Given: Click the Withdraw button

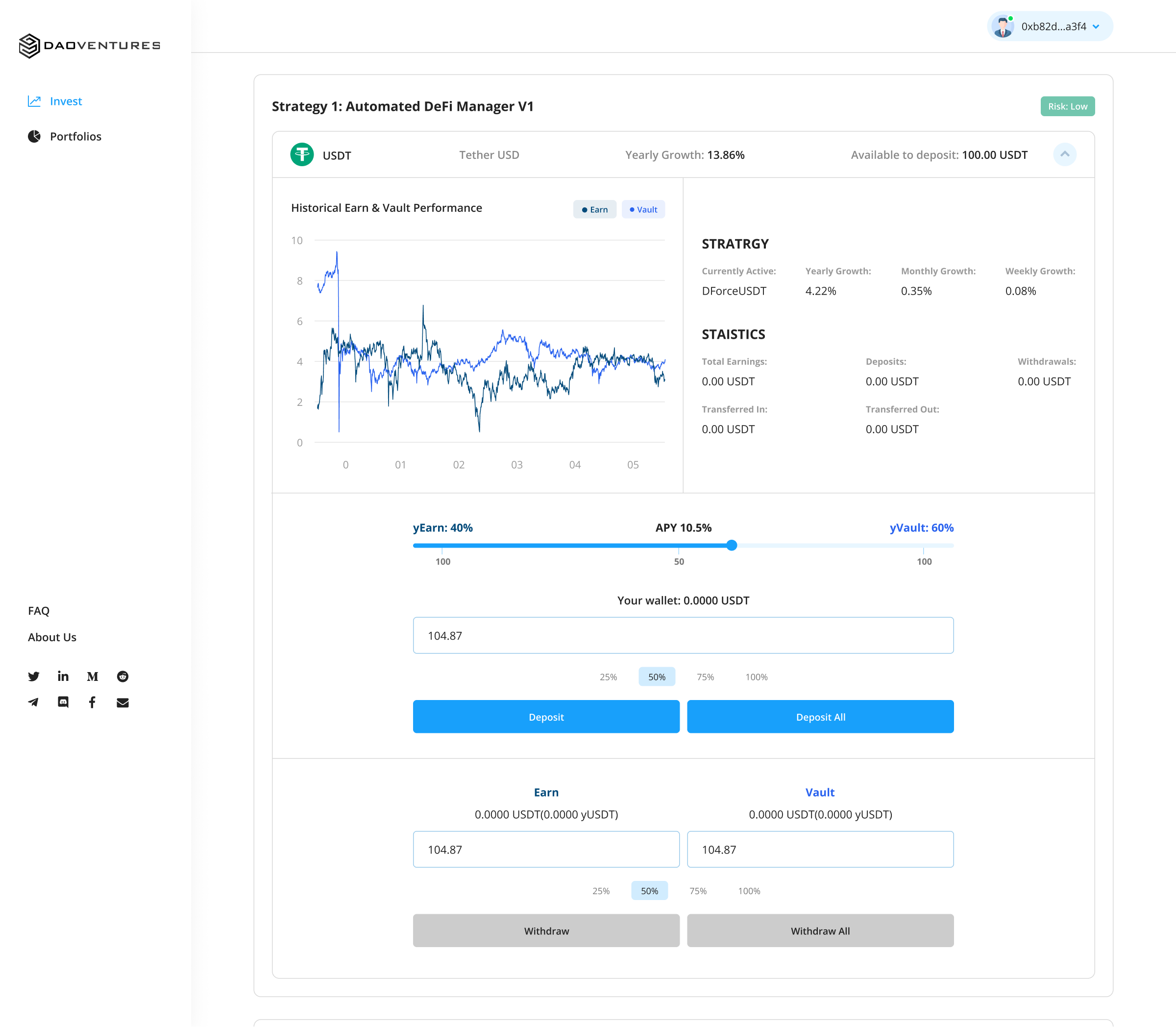Looking at the screenshot, I should (x=546, y=931).
